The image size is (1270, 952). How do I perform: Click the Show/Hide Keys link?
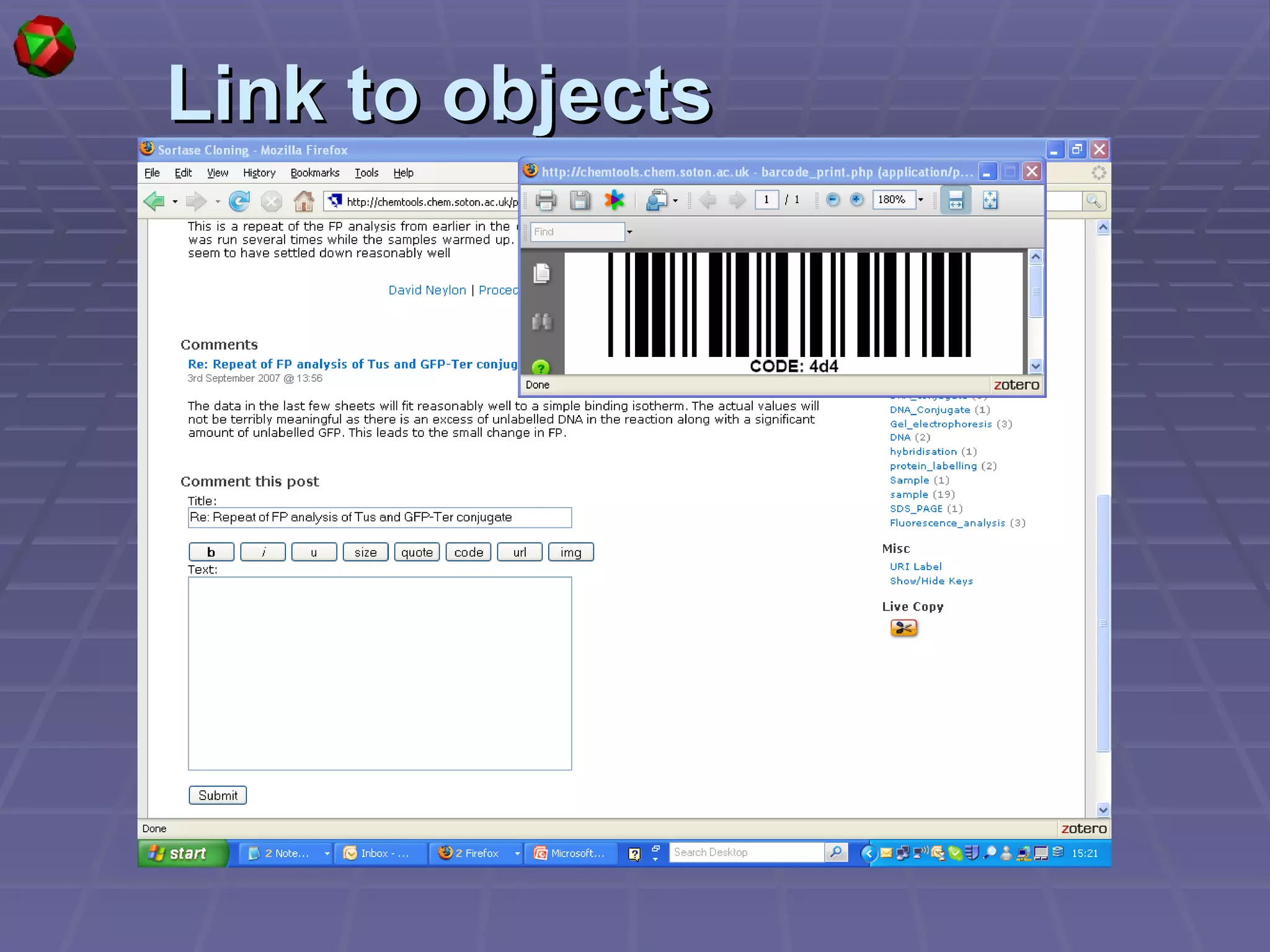[x=931, y=581]
